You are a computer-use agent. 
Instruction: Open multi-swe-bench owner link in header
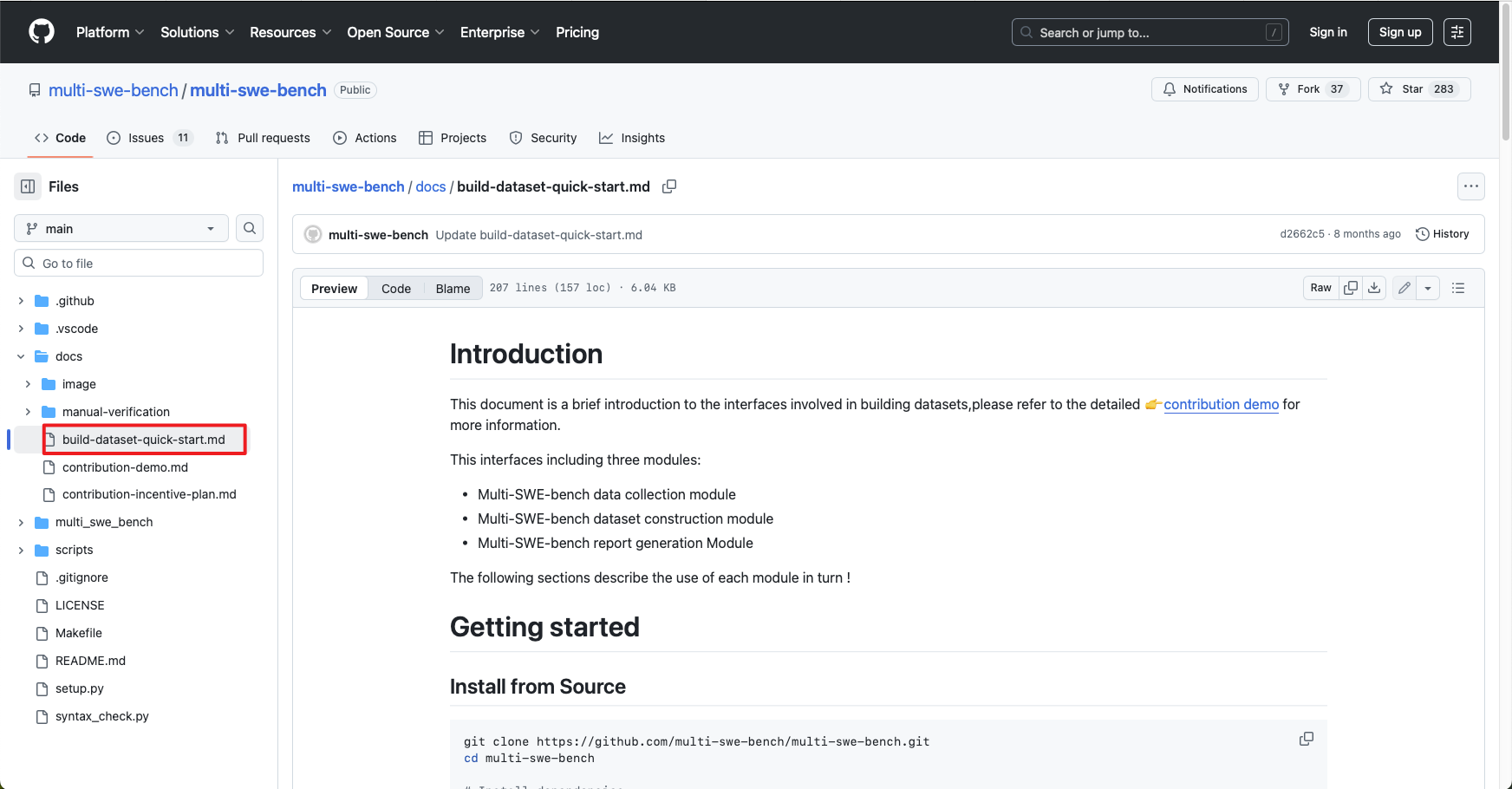[x=114, y=90]
